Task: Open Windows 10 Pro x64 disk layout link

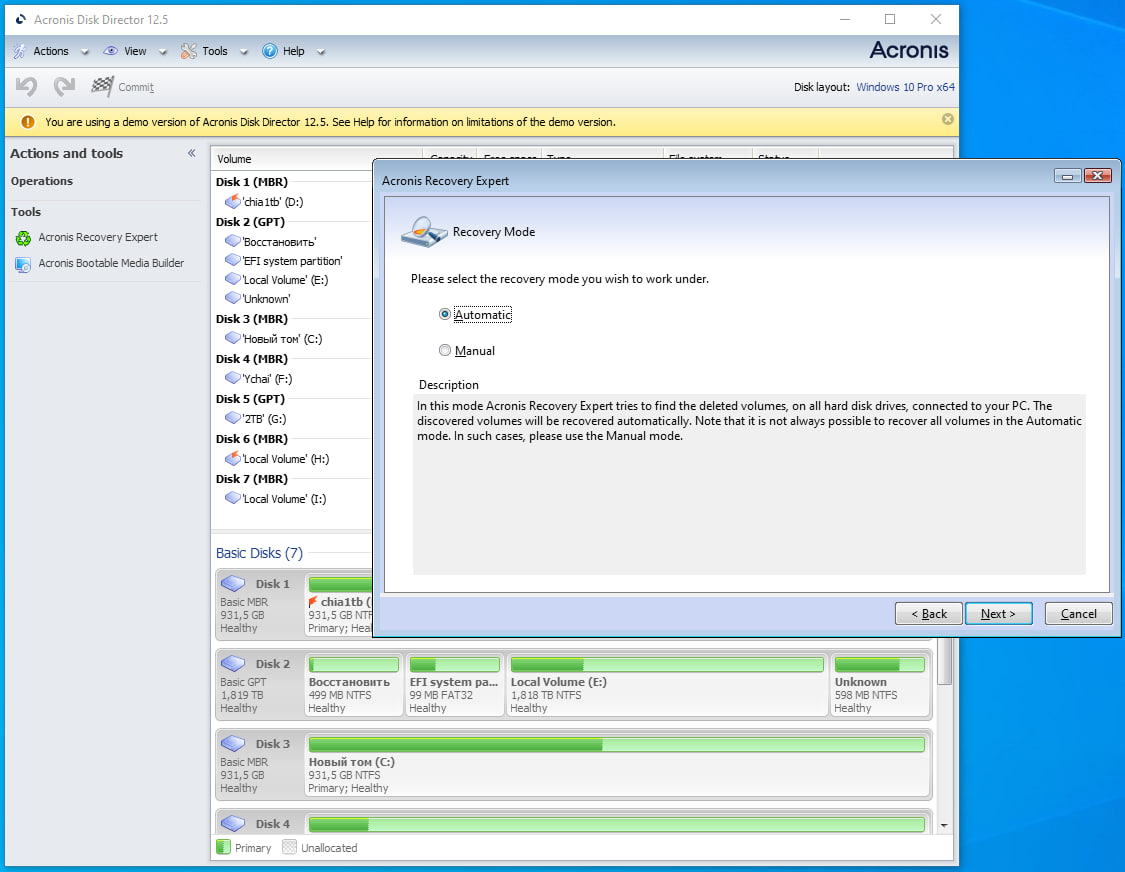Action: (x=905, y=87)
